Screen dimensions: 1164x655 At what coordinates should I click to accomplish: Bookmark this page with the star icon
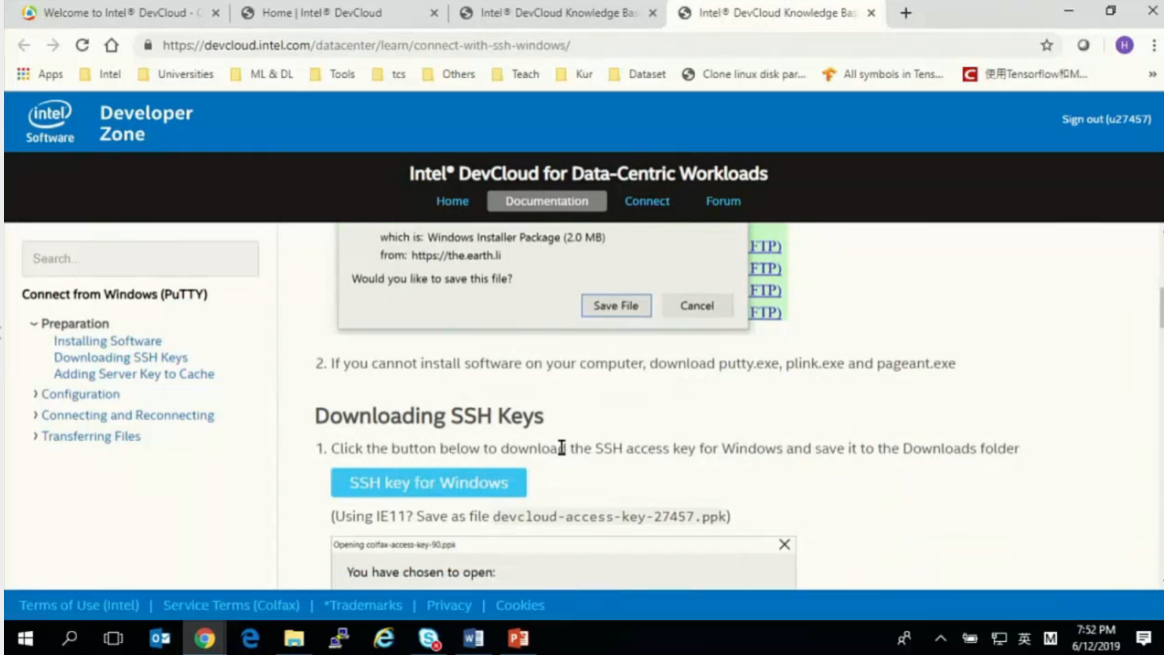1047,45
